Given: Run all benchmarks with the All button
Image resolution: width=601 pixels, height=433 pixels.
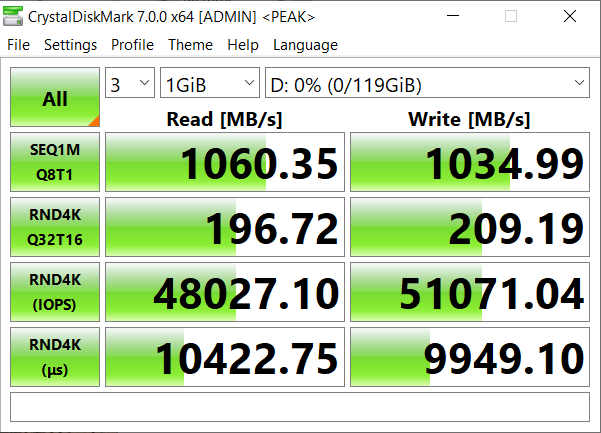Looking at the screenshot, I should [x=55, y=98].
